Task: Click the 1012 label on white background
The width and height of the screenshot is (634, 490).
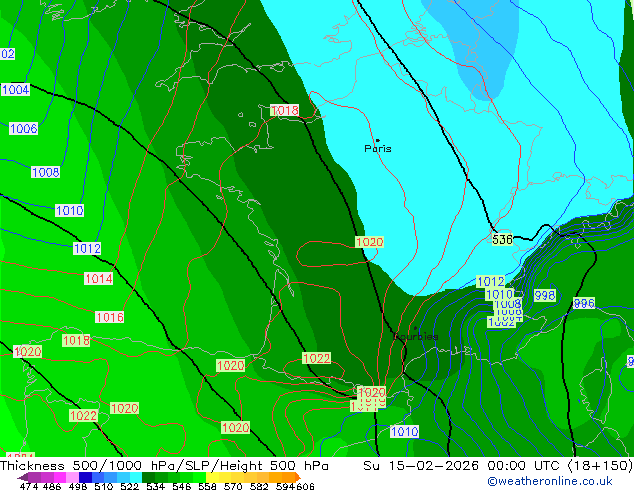Action: (87, 248)
